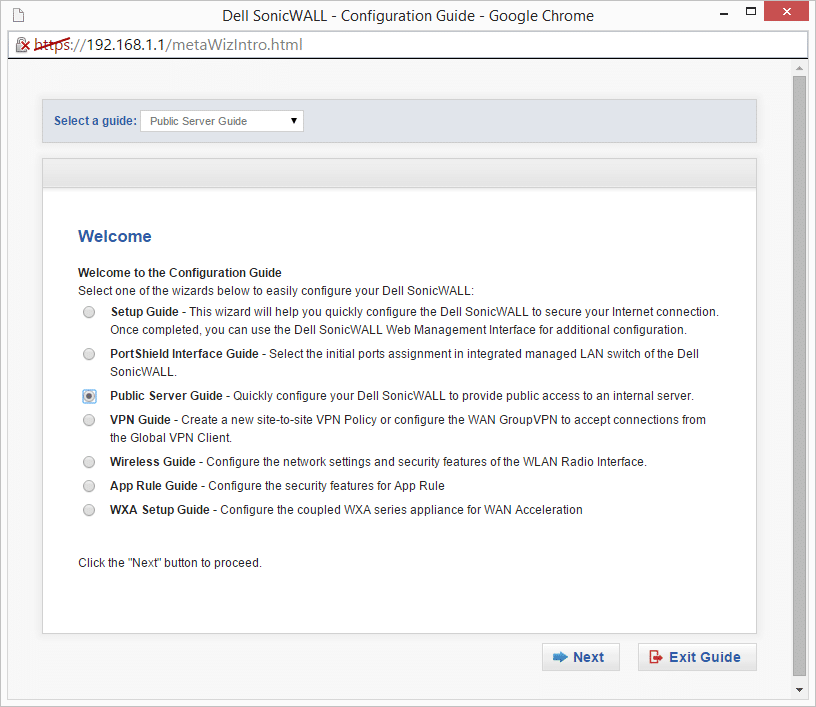Screen dimensions: 816x707
Task: Minimize the Chrome window
Action: click(x=724, y=14)
